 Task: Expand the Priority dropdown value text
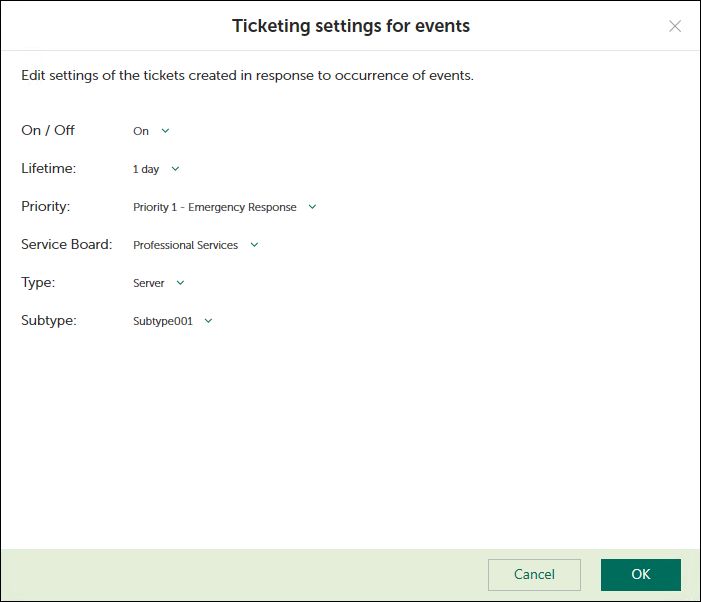coord(214,207)
